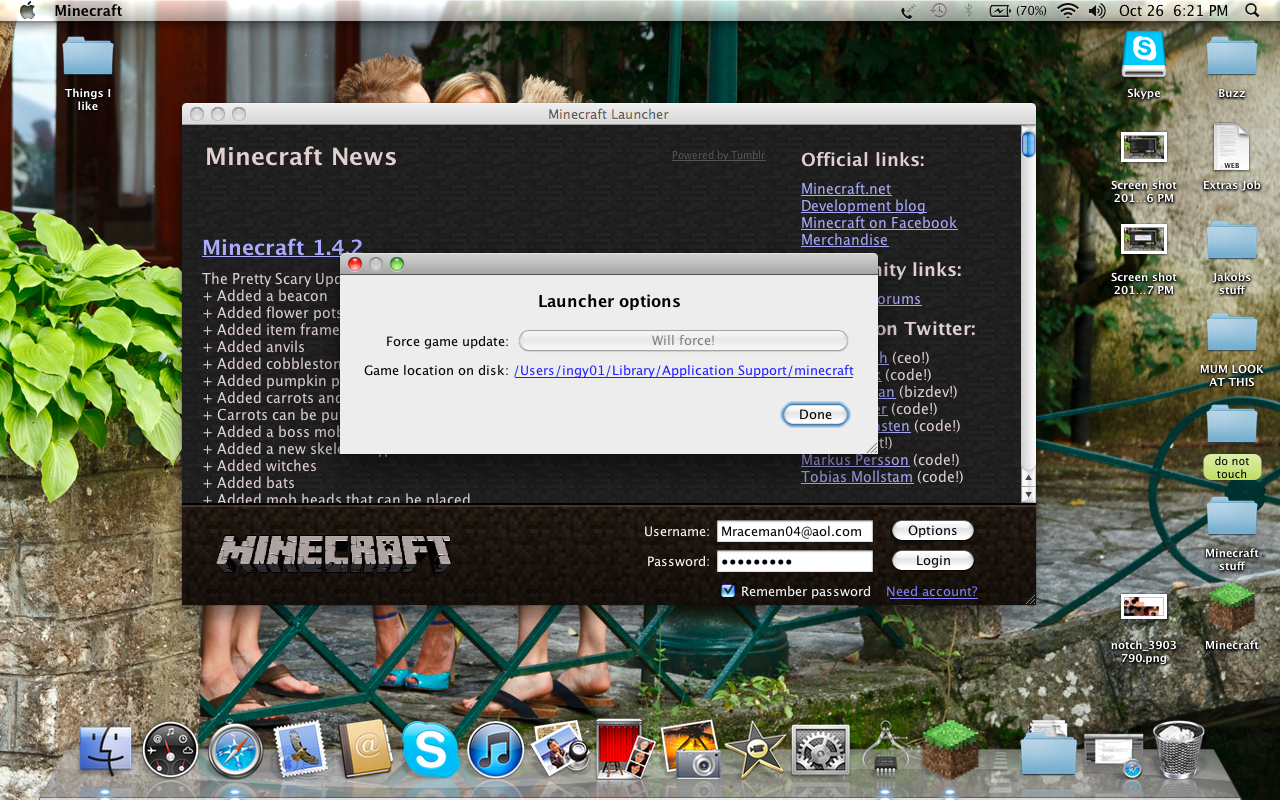1280x800 pixels.
Task: Open the Trash in the Dock
Action: tap(1178, 750)
